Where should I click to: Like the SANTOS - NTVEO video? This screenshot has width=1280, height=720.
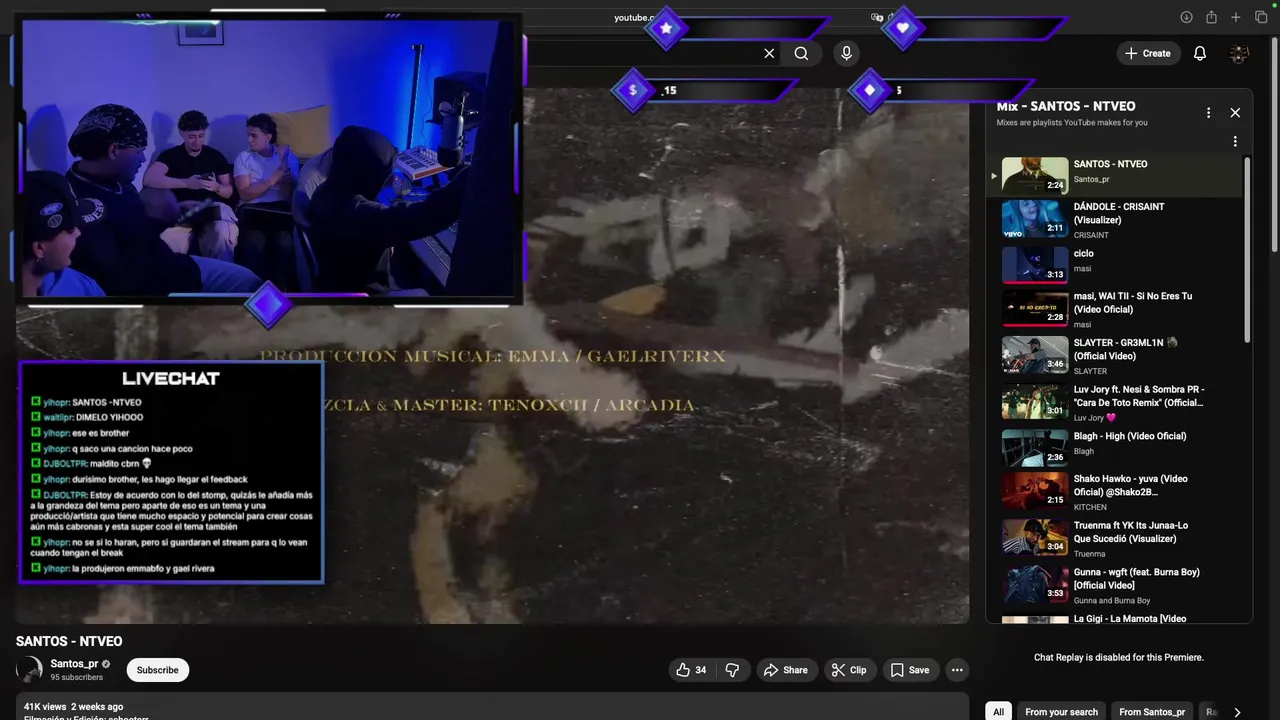pyautogui.click(x=691, y=670)
